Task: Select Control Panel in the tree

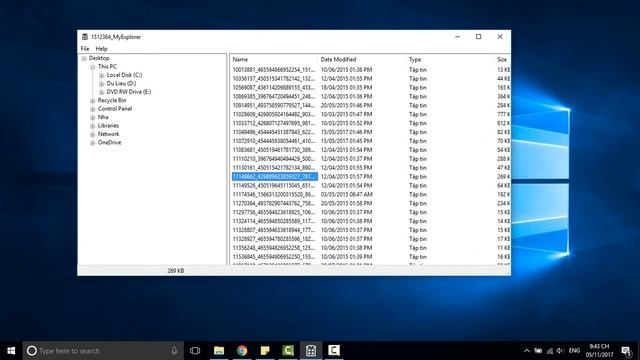Action: click(x=115, y=109)
